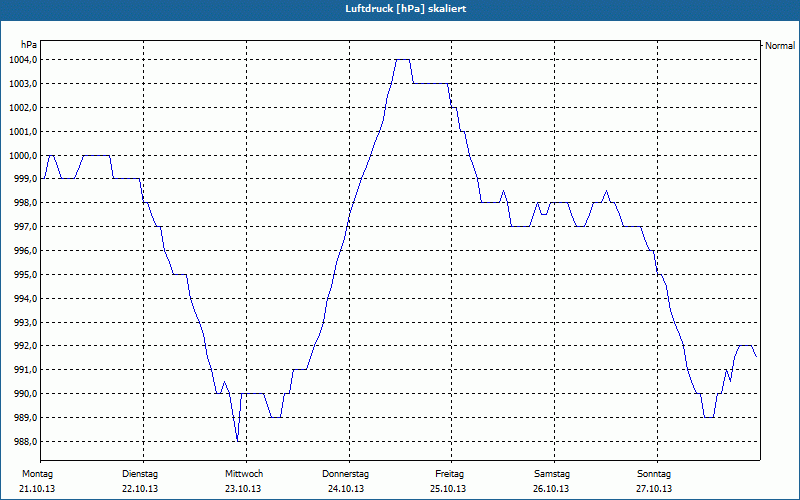Select the 996,0 axis value
The image size is (800, 500).
(x=25, y=251)
